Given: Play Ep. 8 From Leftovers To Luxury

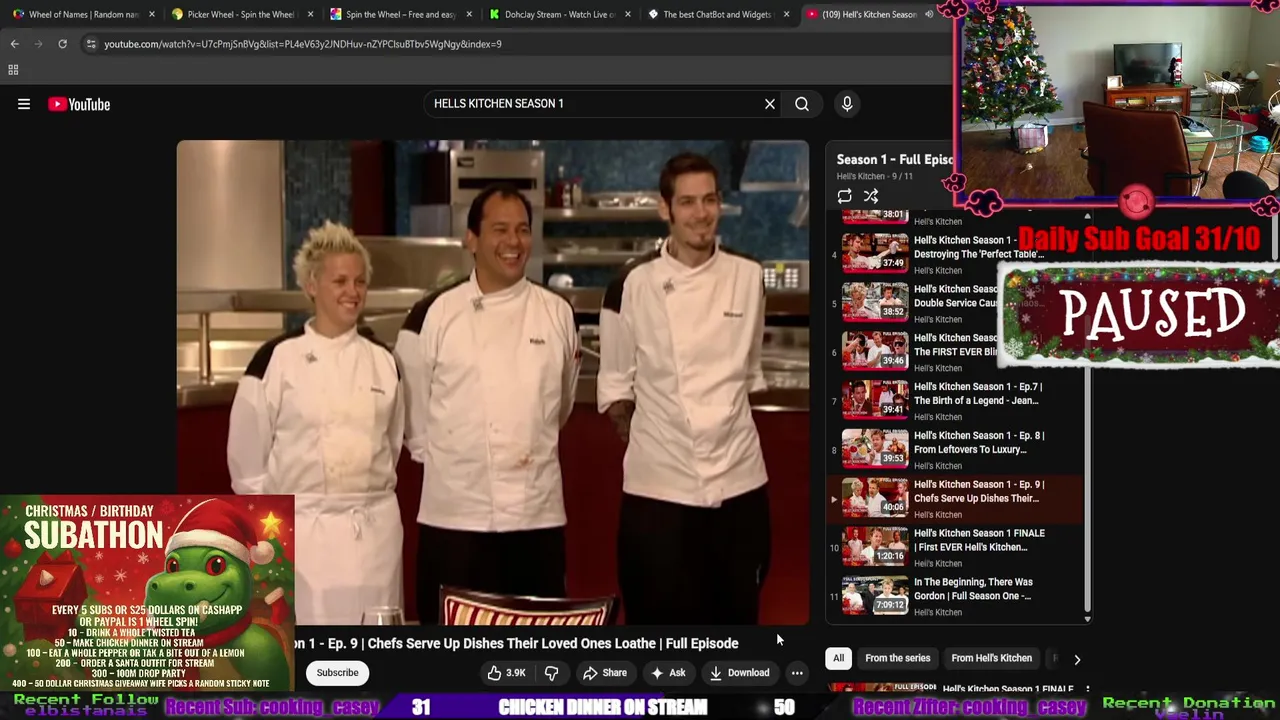Looking at the screenshot, I should 979,442.
